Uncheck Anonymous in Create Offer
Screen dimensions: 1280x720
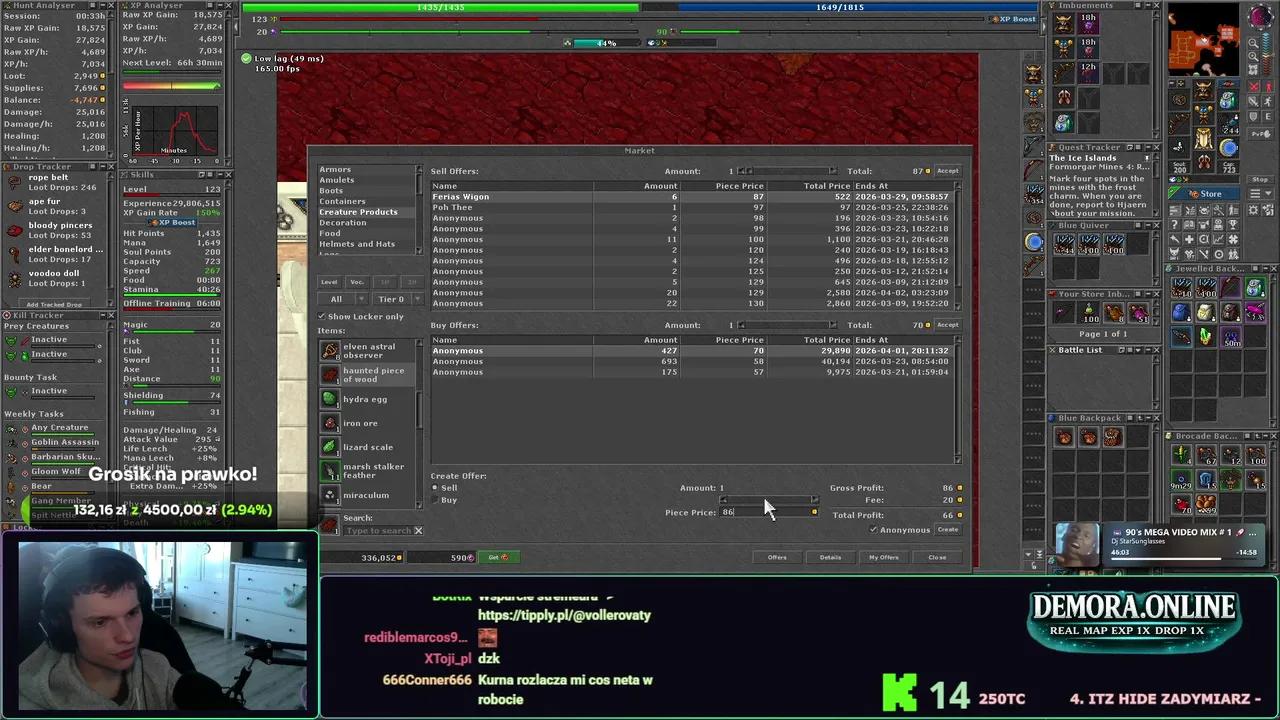point(873,530)
